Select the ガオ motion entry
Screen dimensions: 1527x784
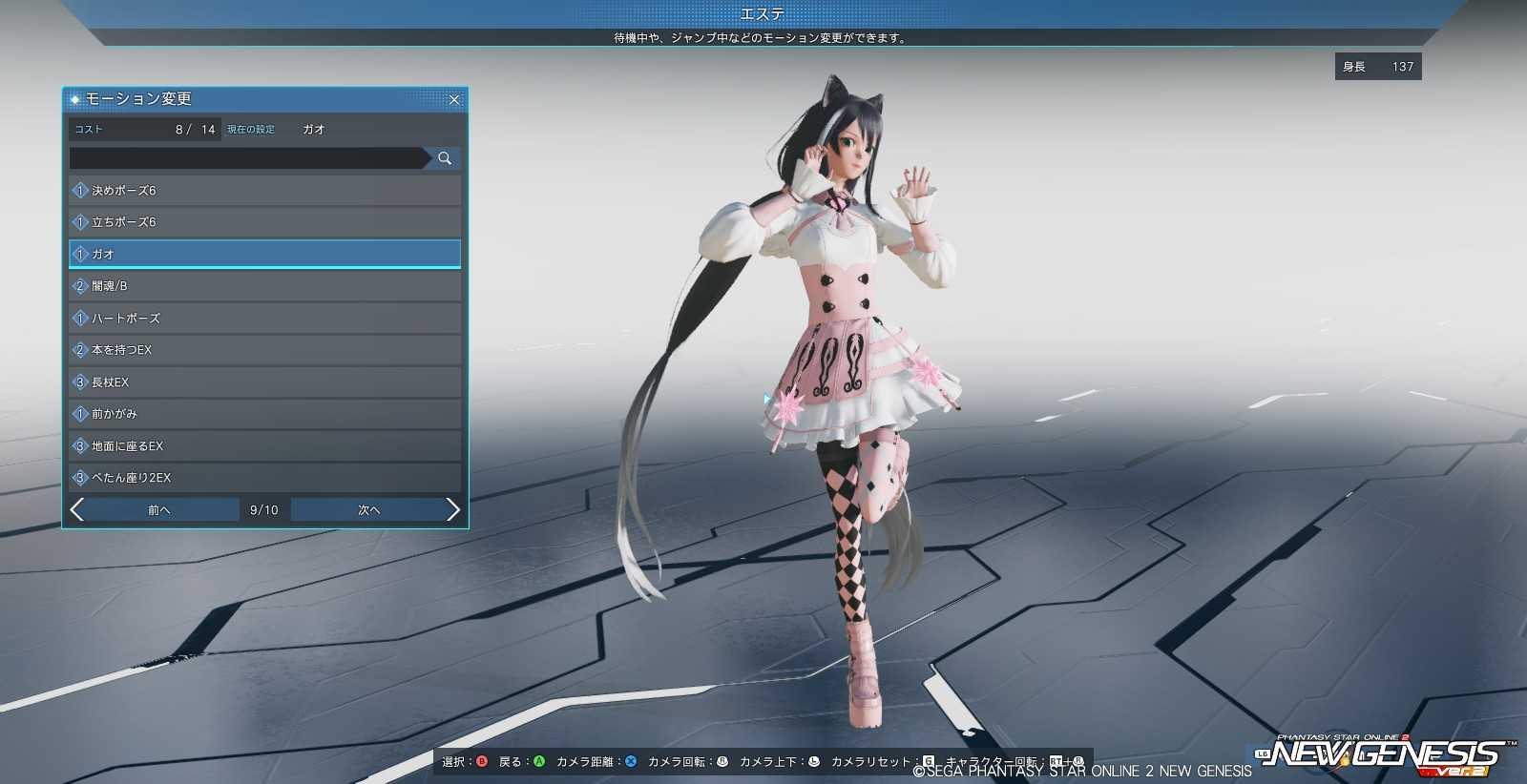point(265,254)
